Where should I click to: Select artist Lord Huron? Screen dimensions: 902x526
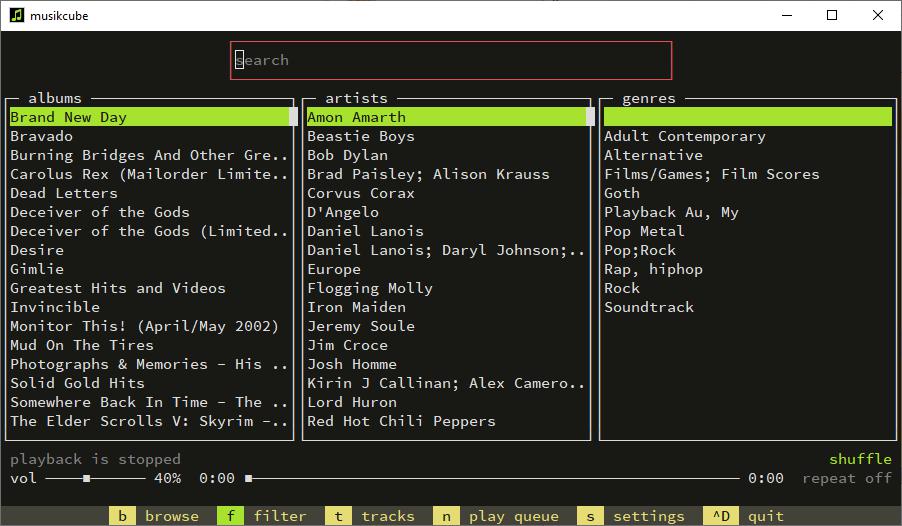(x=446, y=402)
